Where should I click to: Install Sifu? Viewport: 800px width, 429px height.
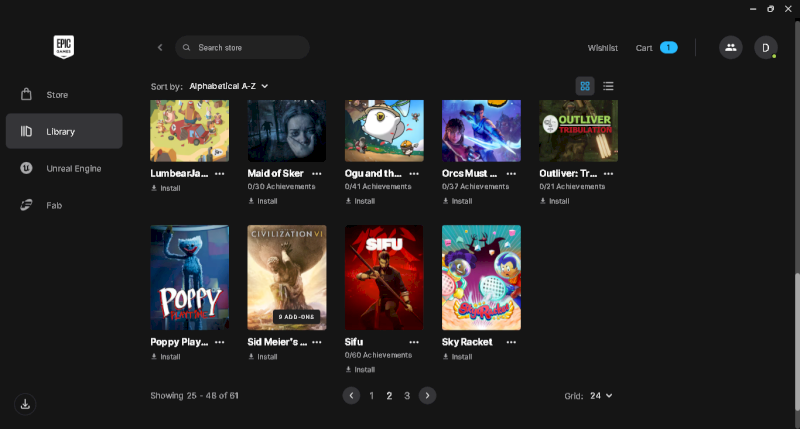click(x=360, y=369)
